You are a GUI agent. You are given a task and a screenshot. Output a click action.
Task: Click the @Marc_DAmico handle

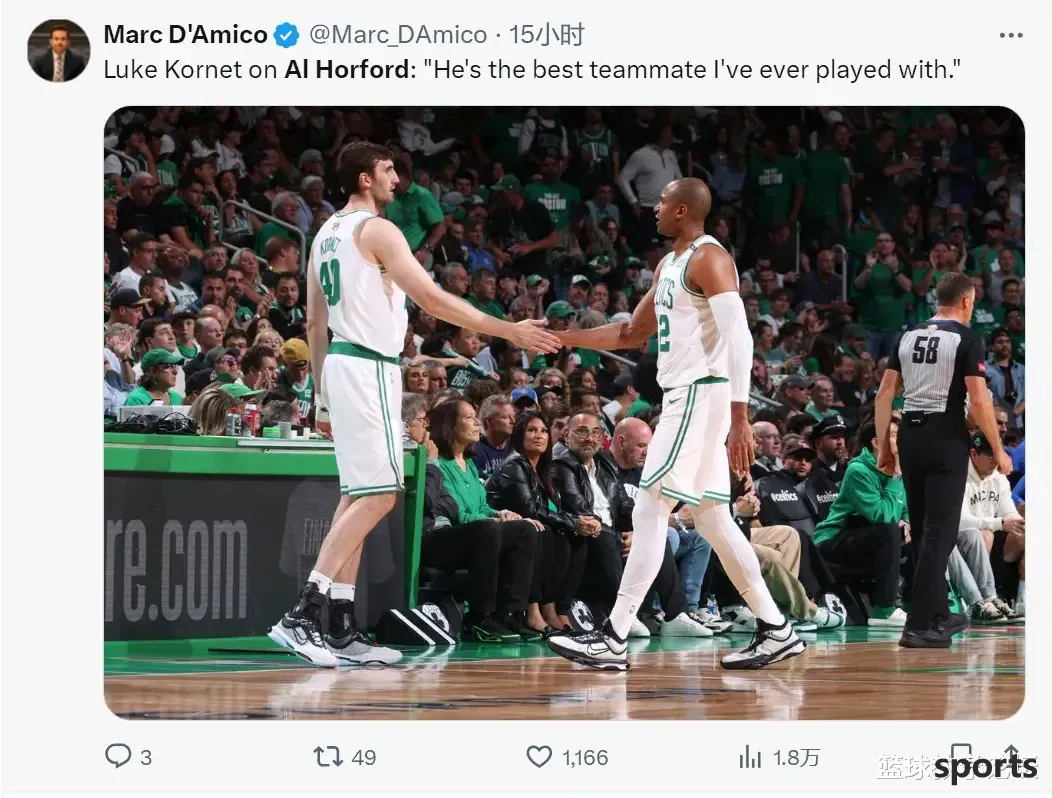point(398,35)
